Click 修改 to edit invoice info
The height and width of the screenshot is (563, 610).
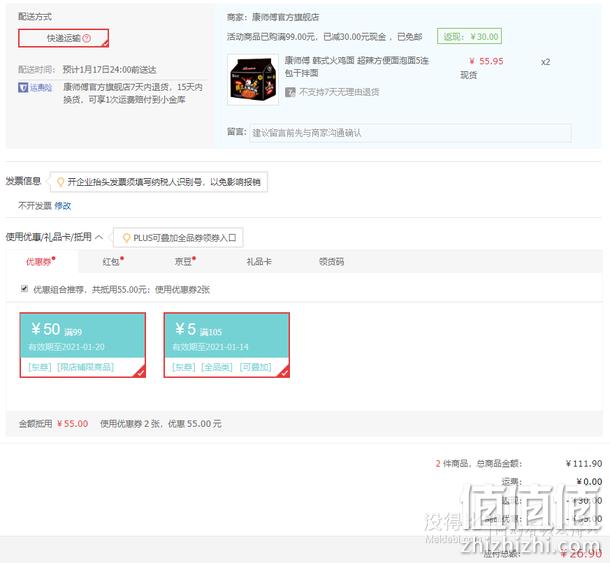click(x=63, y=205)
